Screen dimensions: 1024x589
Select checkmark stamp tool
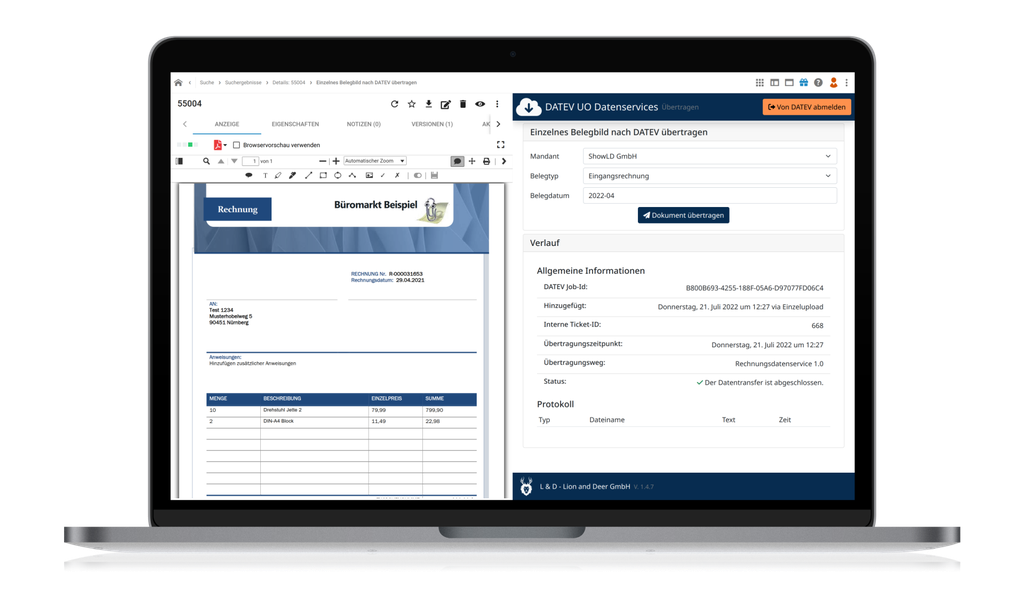tap(383, 176)
